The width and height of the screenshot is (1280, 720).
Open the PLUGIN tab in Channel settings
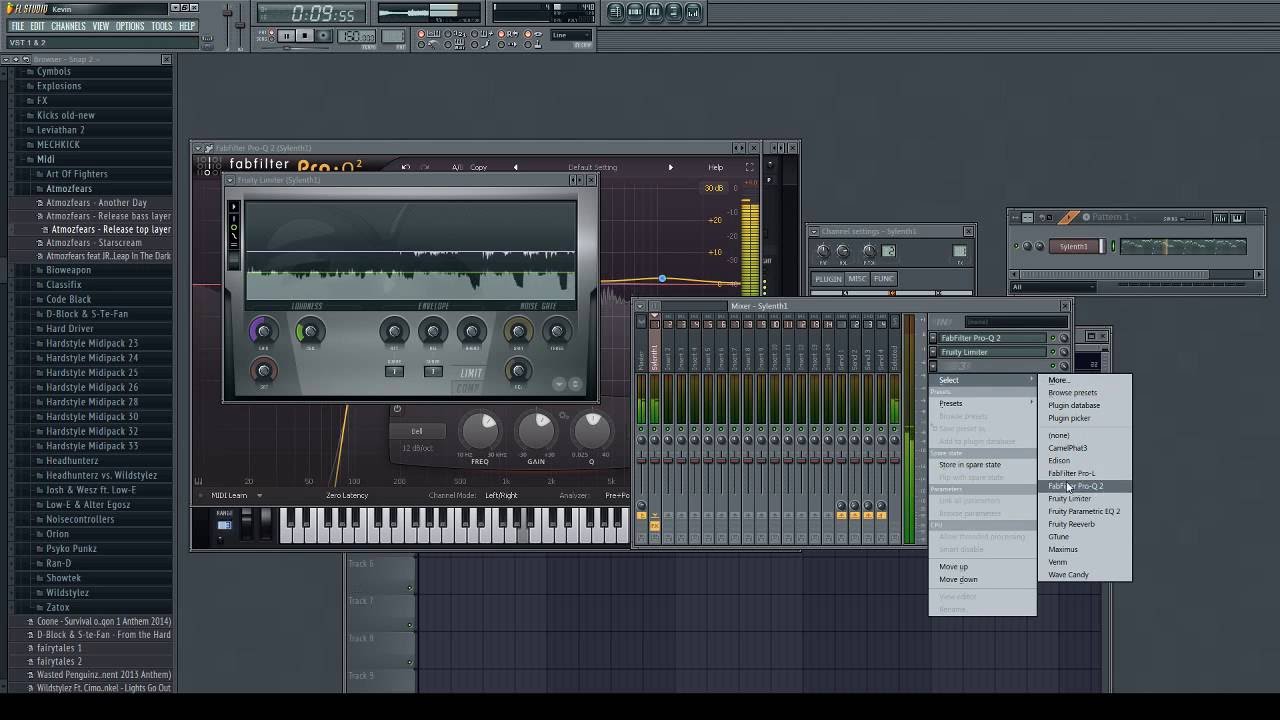click(828, 279)
